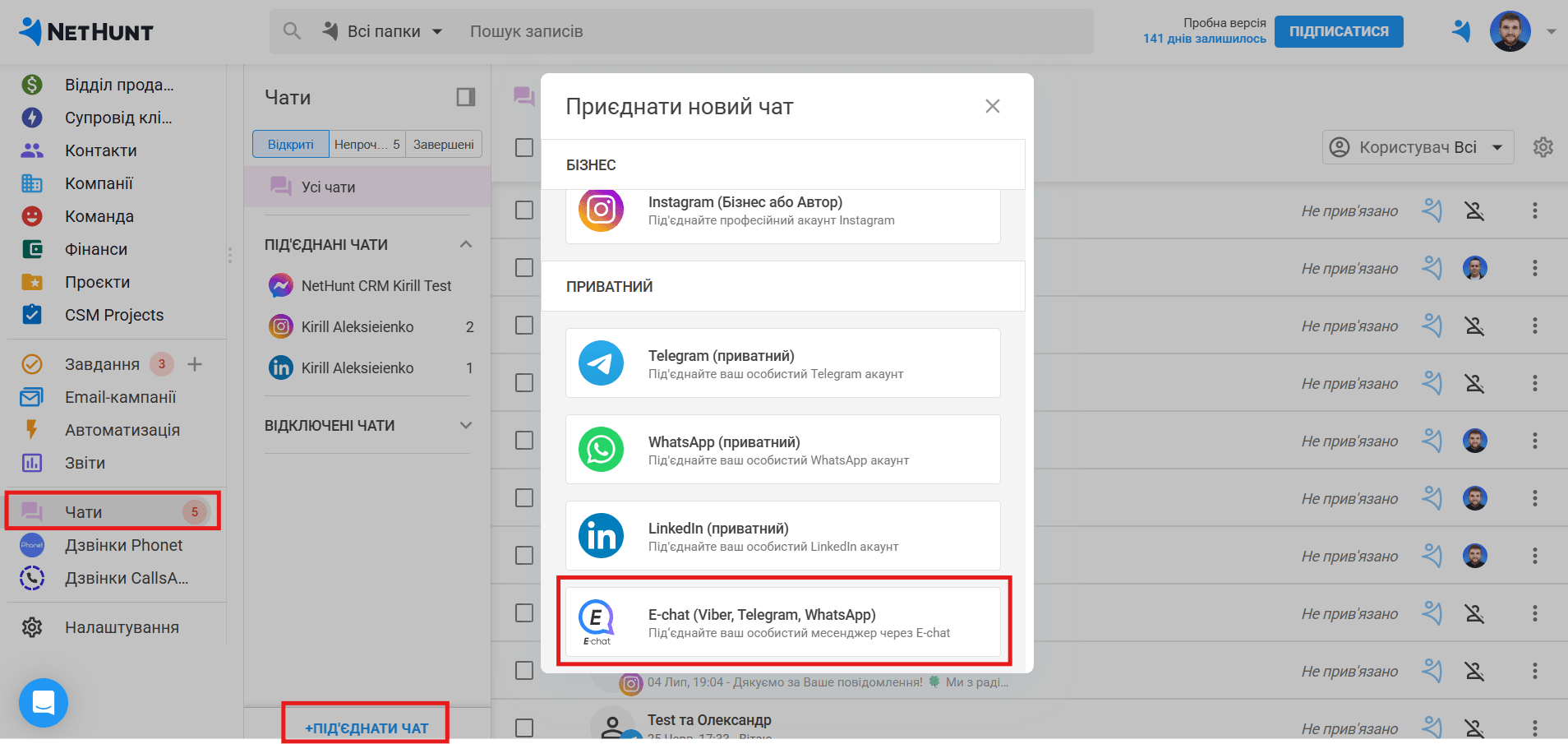Viewport: 1568px width, 744px height.
Task: Click 141 днів залишилось trial text
Action: (1204, 39)
